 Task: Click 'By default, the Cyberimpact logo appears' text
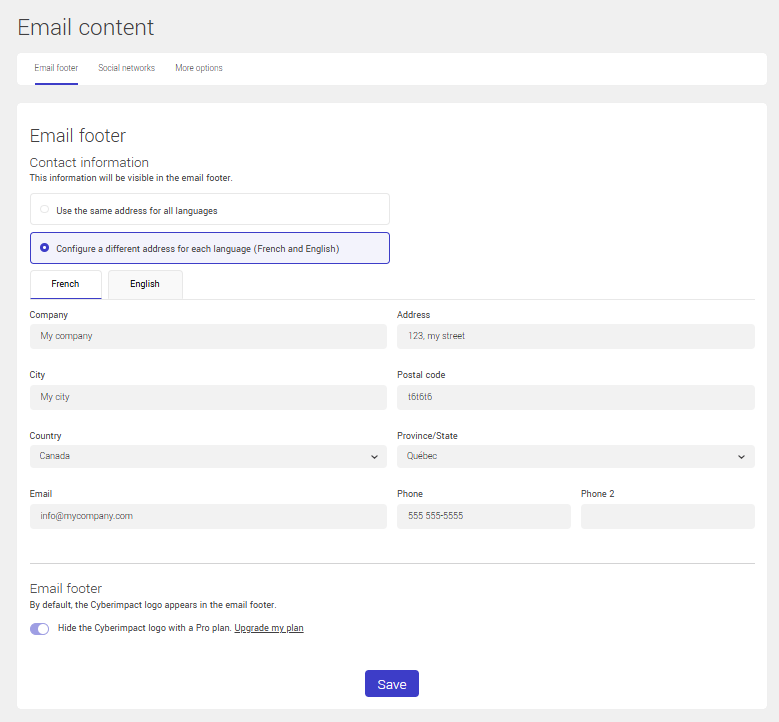click(153, 605)
